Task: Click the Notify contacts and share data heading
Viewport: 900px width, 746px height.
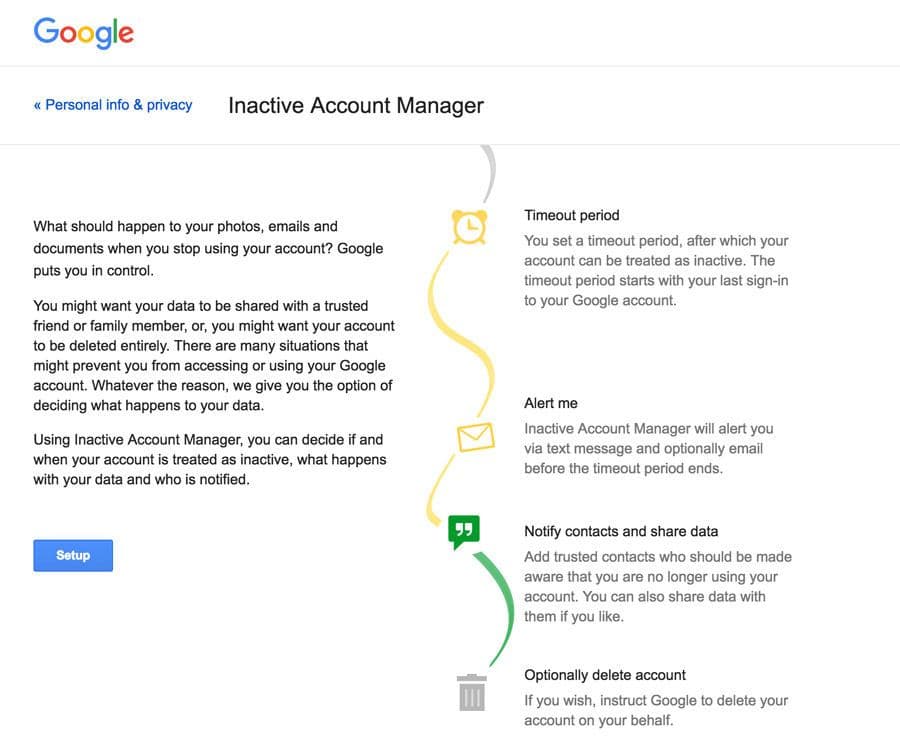Action: tap(621, 531)
